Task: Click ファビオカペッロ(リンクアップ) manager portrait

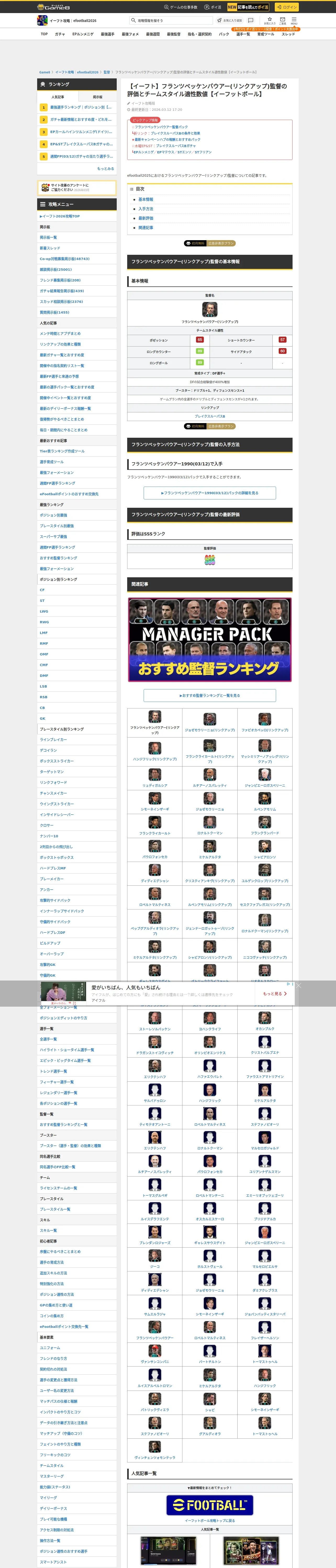Action: (265, 719)
